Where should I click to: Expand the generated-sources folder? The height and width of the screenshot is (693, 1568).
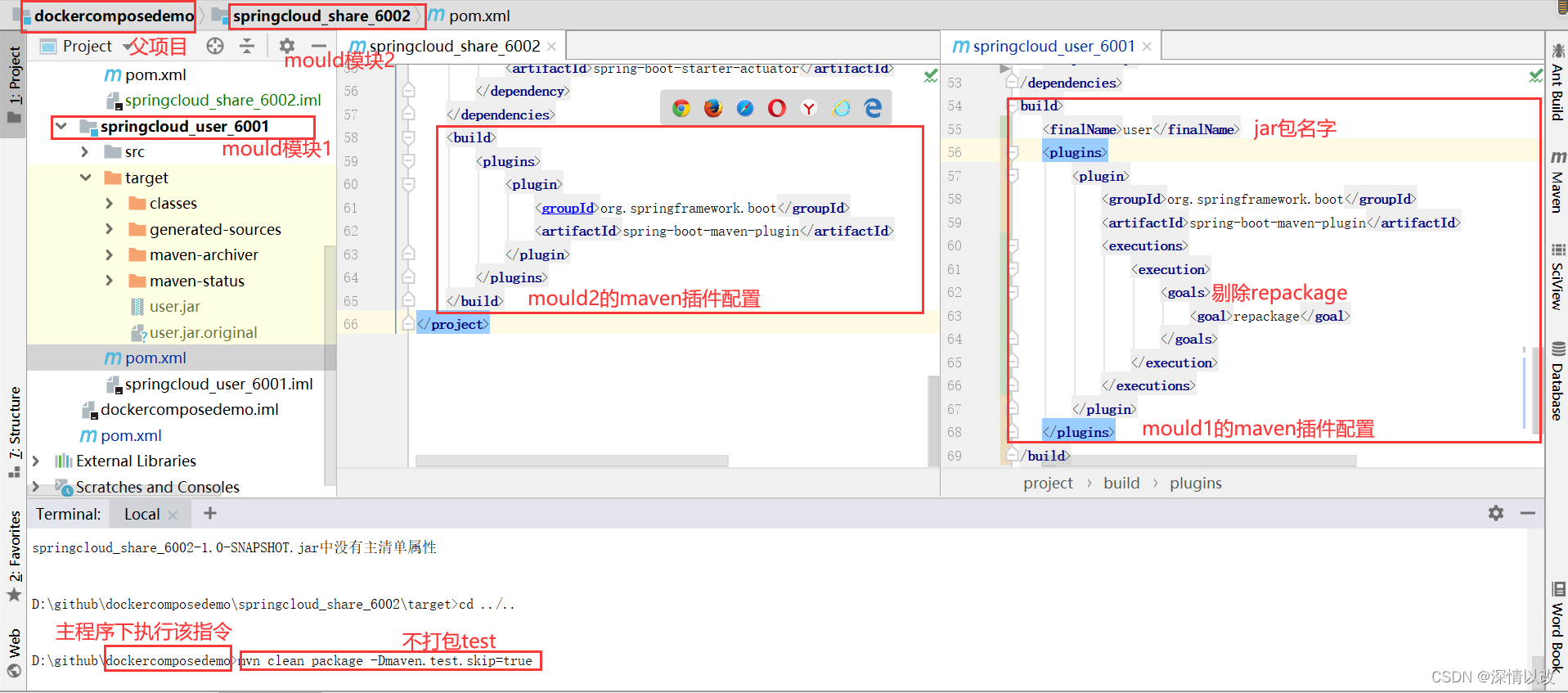[x=110, y=229]
